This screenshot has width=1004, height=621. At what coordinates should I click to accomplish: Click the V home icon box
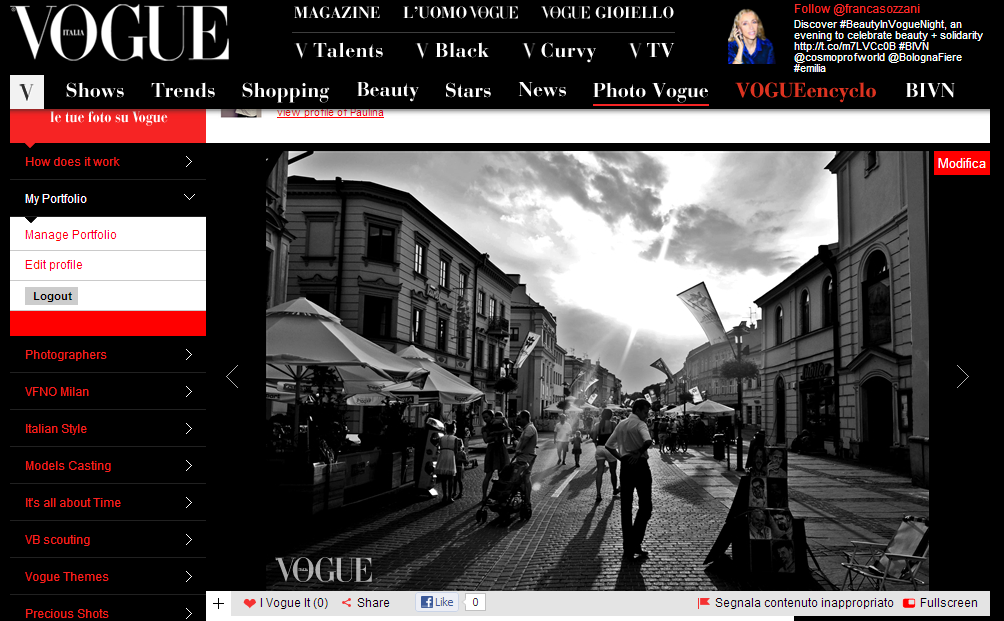27,92
